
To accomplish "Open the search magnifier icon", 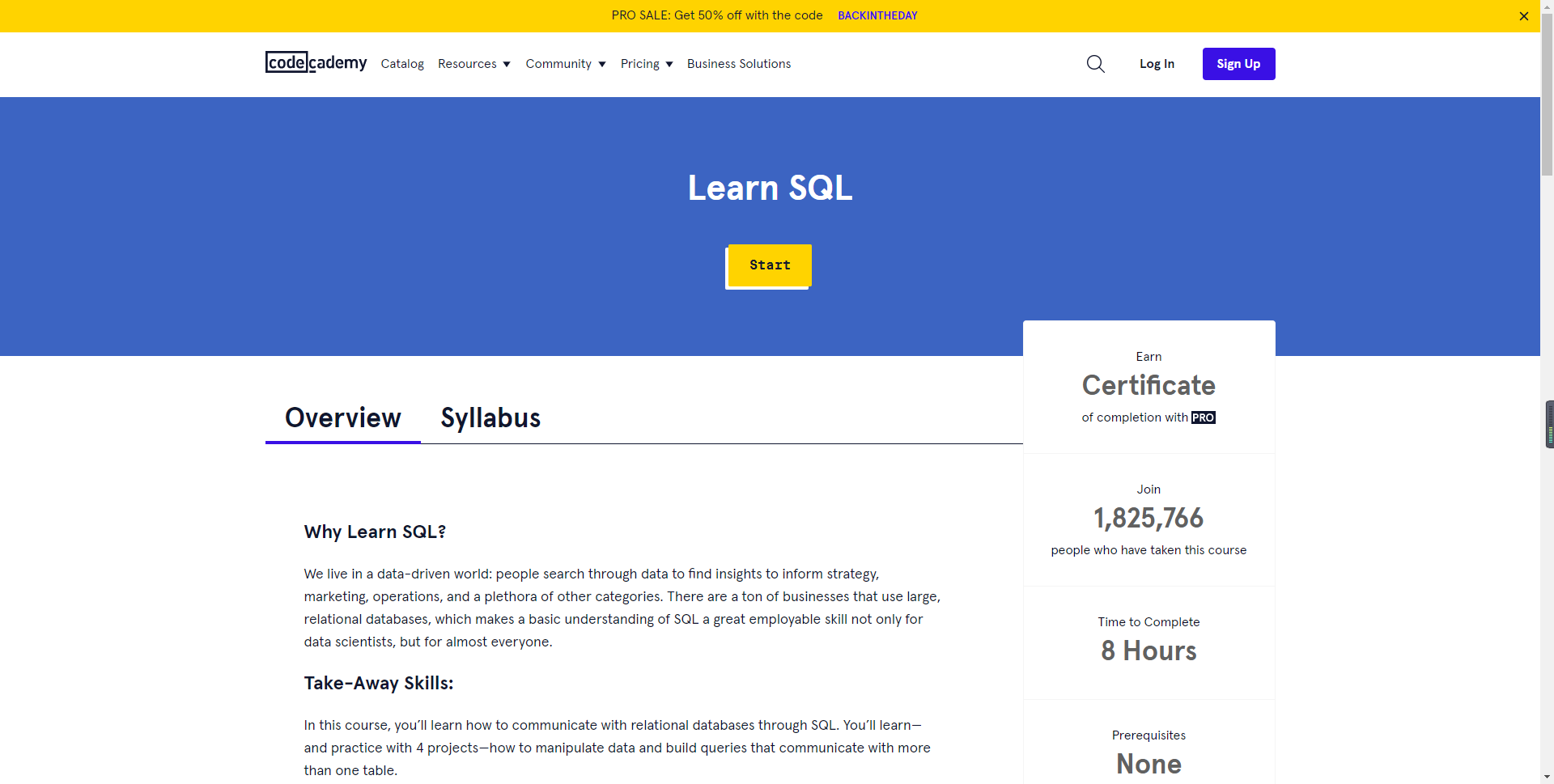I will (1095, 64).
